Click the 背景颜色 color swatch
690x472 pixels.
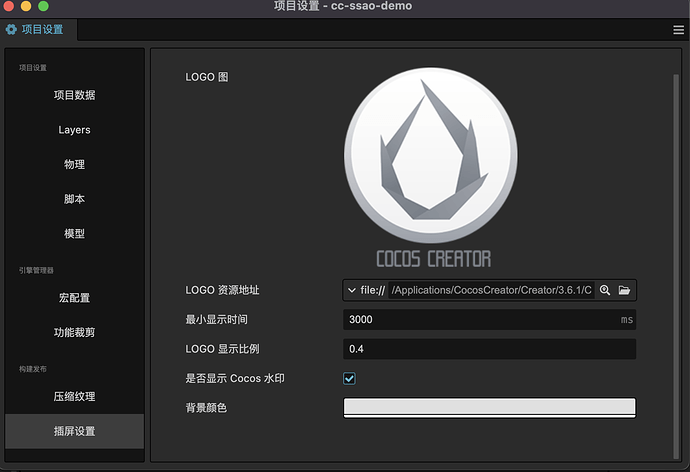point(489,407)
